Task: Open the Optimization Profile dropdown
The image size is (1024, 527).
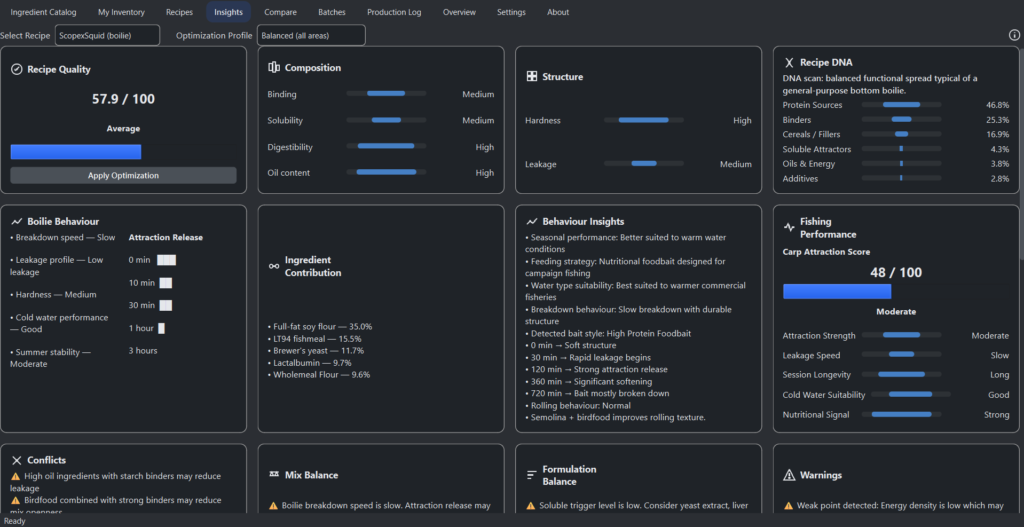Action: (x=310, y=35)
